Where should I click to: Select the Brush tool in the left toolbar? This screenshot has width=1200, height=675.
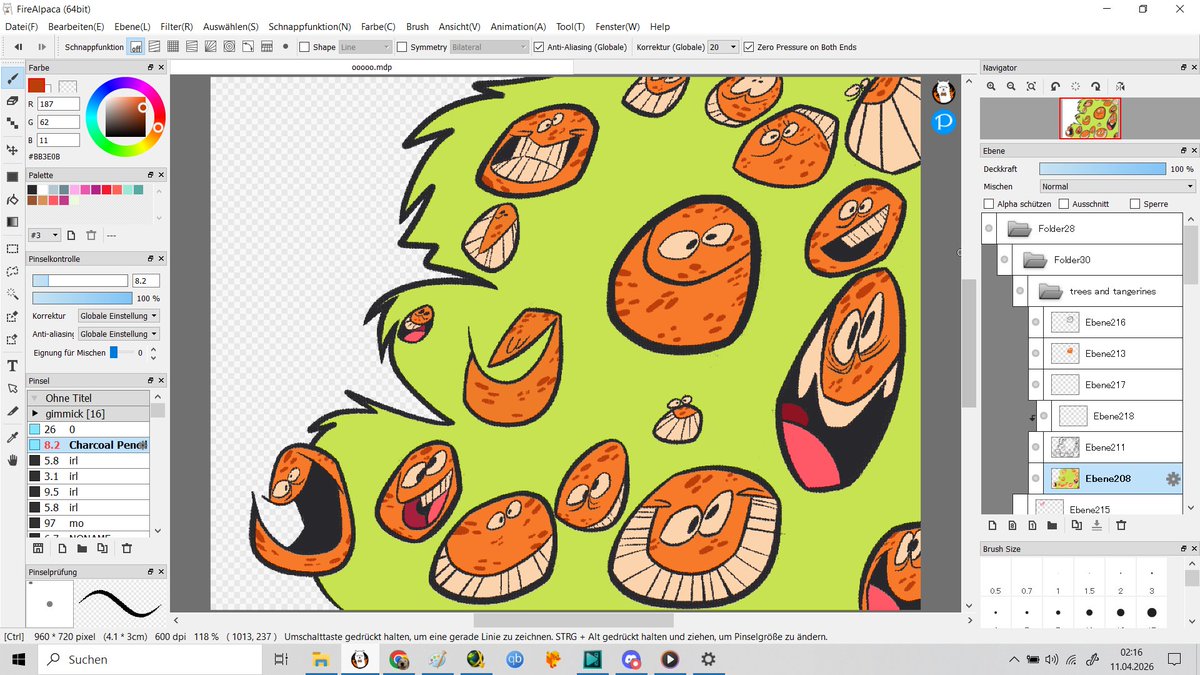pyautogui.click(x=12, y=78)
